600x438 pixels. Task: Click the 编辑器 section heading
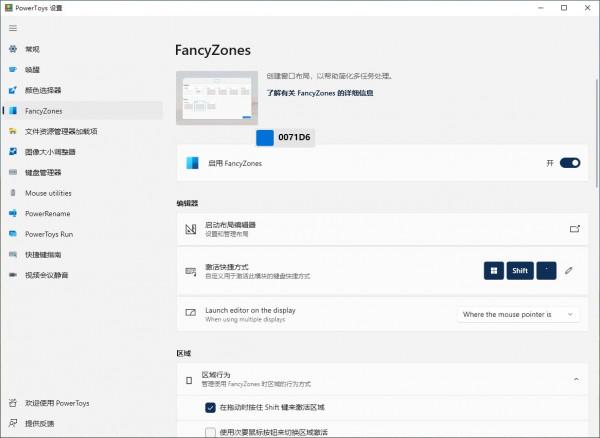187,203
